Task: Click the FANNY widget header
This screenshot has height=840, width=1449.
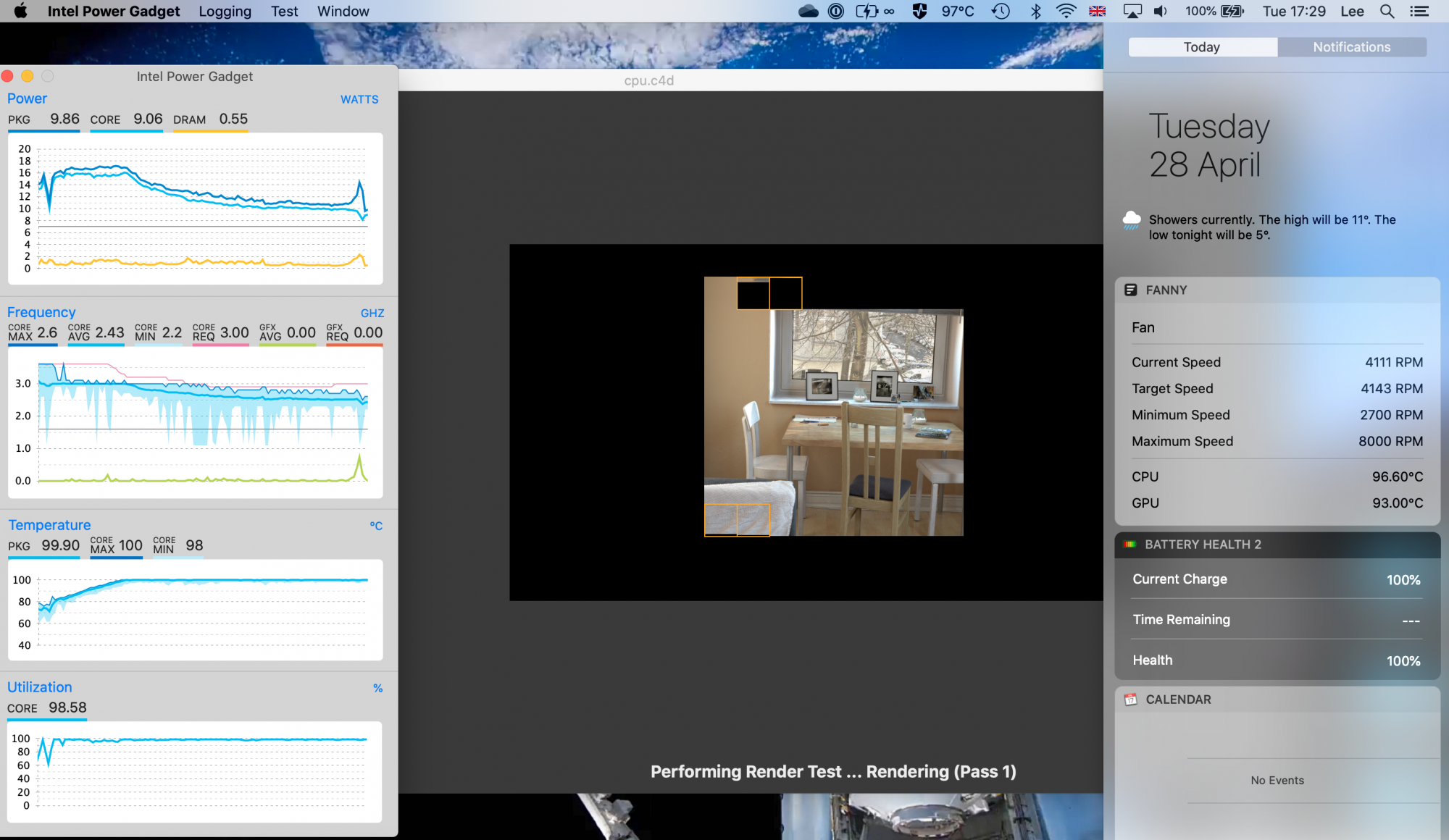Action: 1166,290
